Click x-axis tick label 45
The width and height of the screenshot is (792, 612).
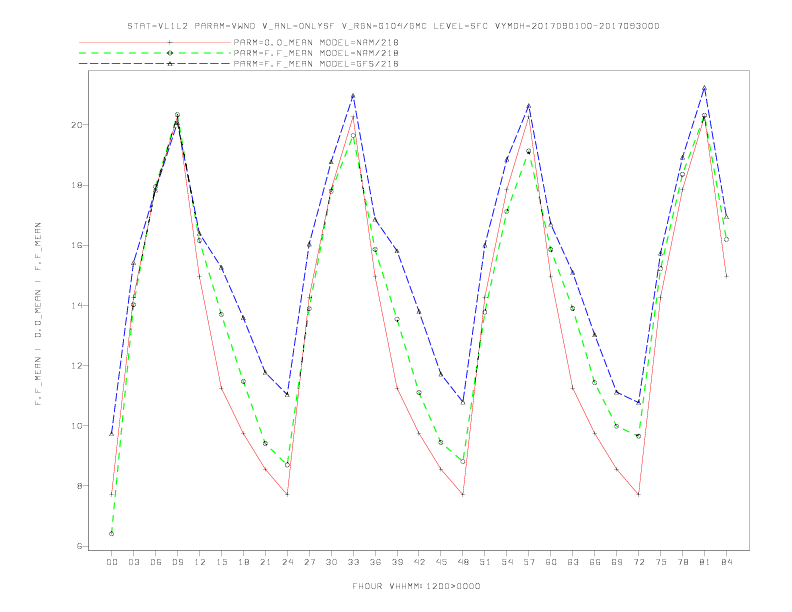pyautogui.click(x=441, y=562)
